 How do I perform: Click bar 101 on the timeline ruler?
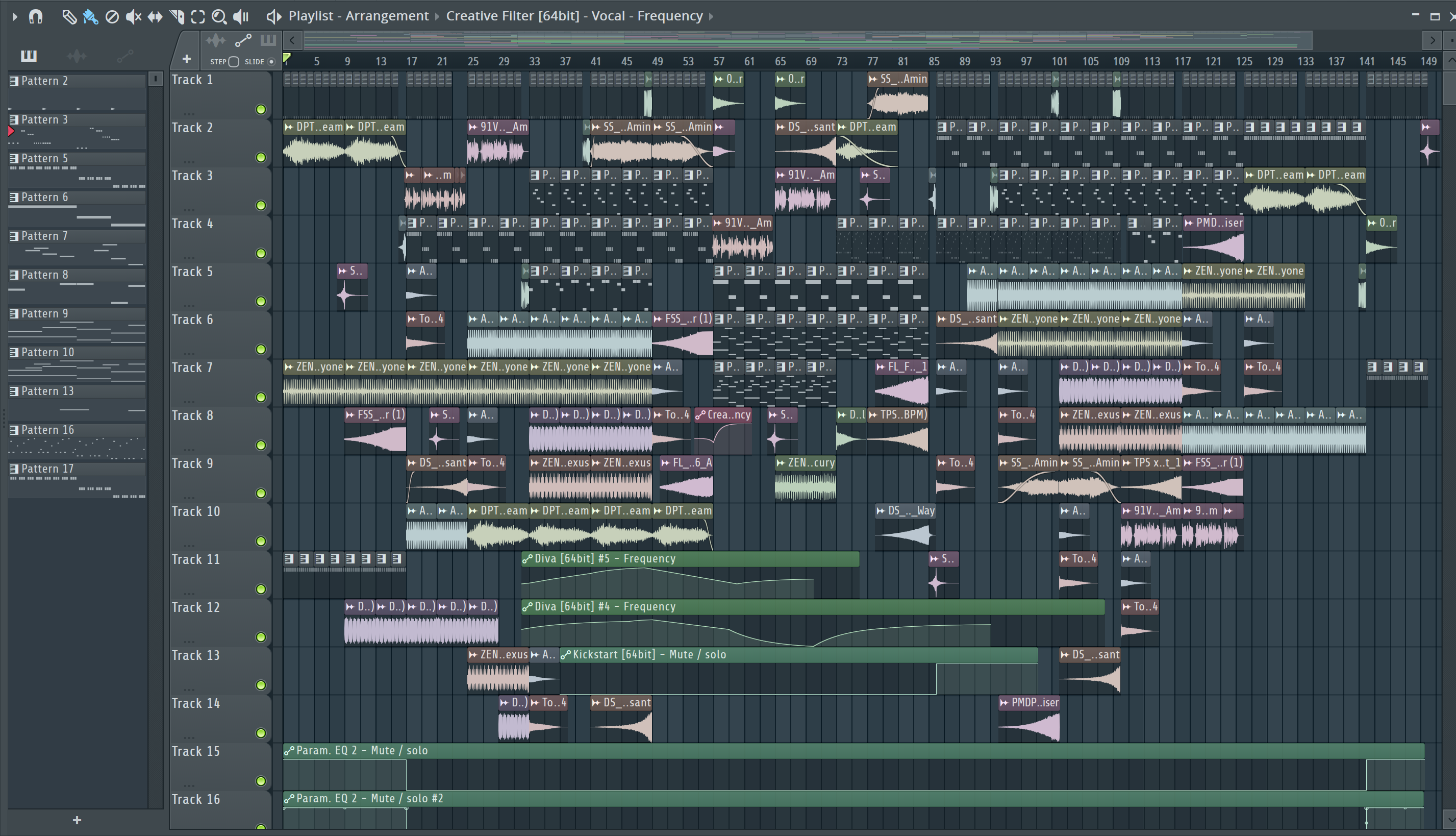coord(1059,61)
